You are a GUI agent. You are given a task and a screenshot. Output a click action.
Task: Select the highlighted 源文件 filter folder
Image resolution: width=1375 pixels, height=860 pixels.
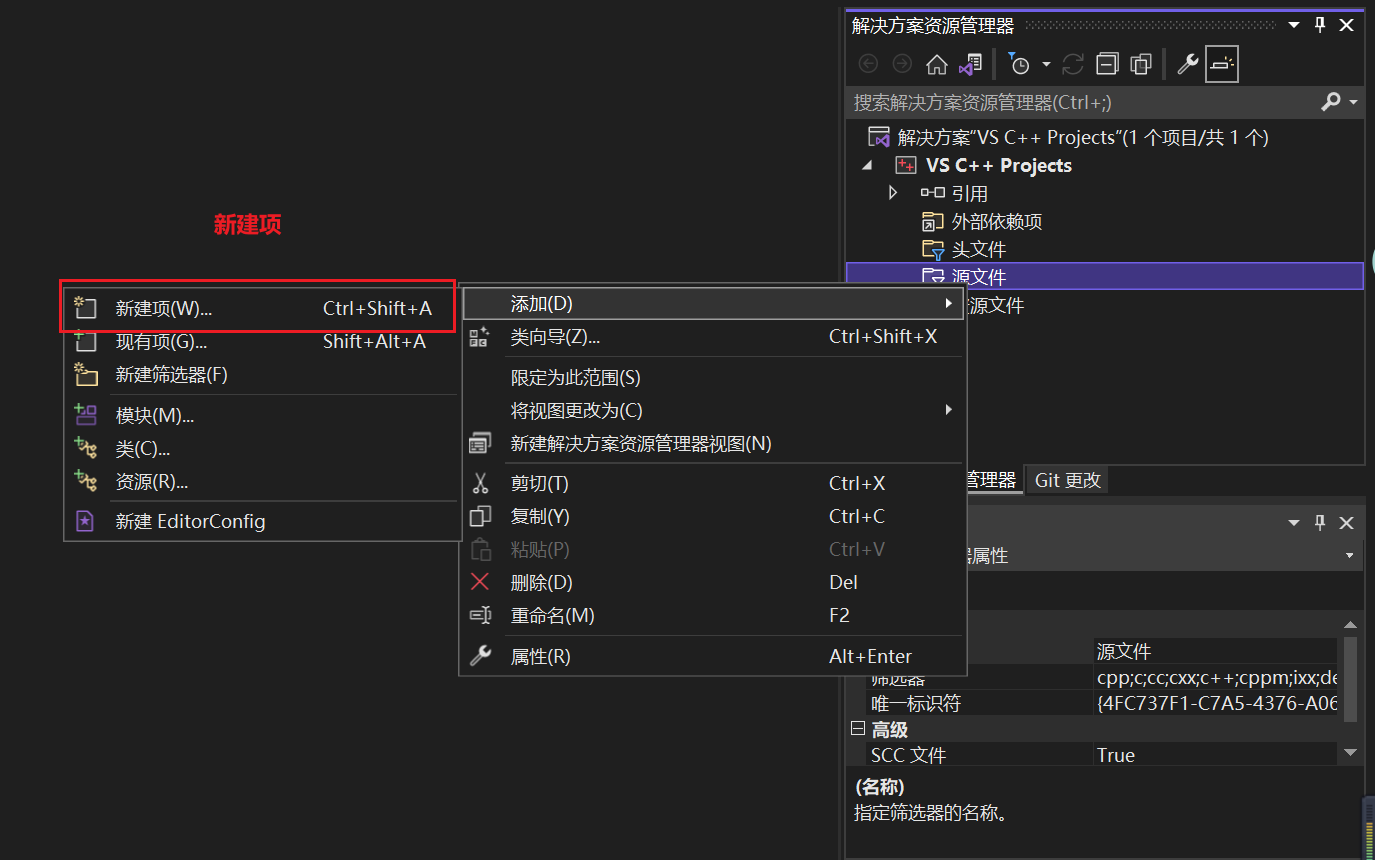(x=1105, y=276)
